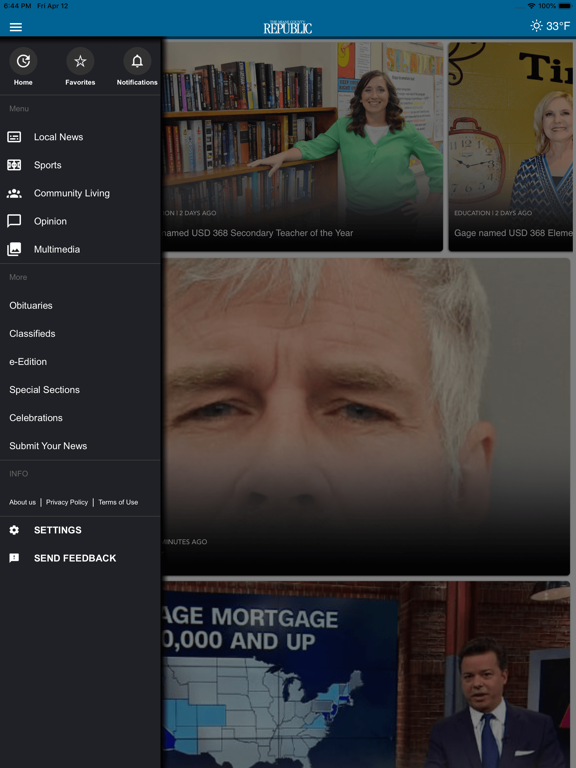
Task: Tap the Home label
Action: click(23, 82)
